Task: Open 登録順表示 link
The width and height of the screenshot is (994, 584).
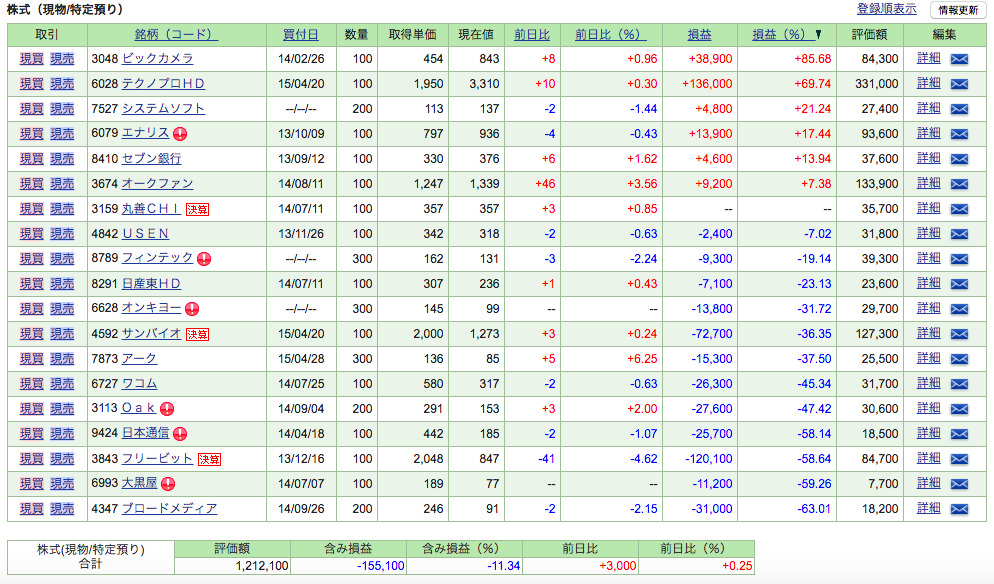Action: pos(886,9)
